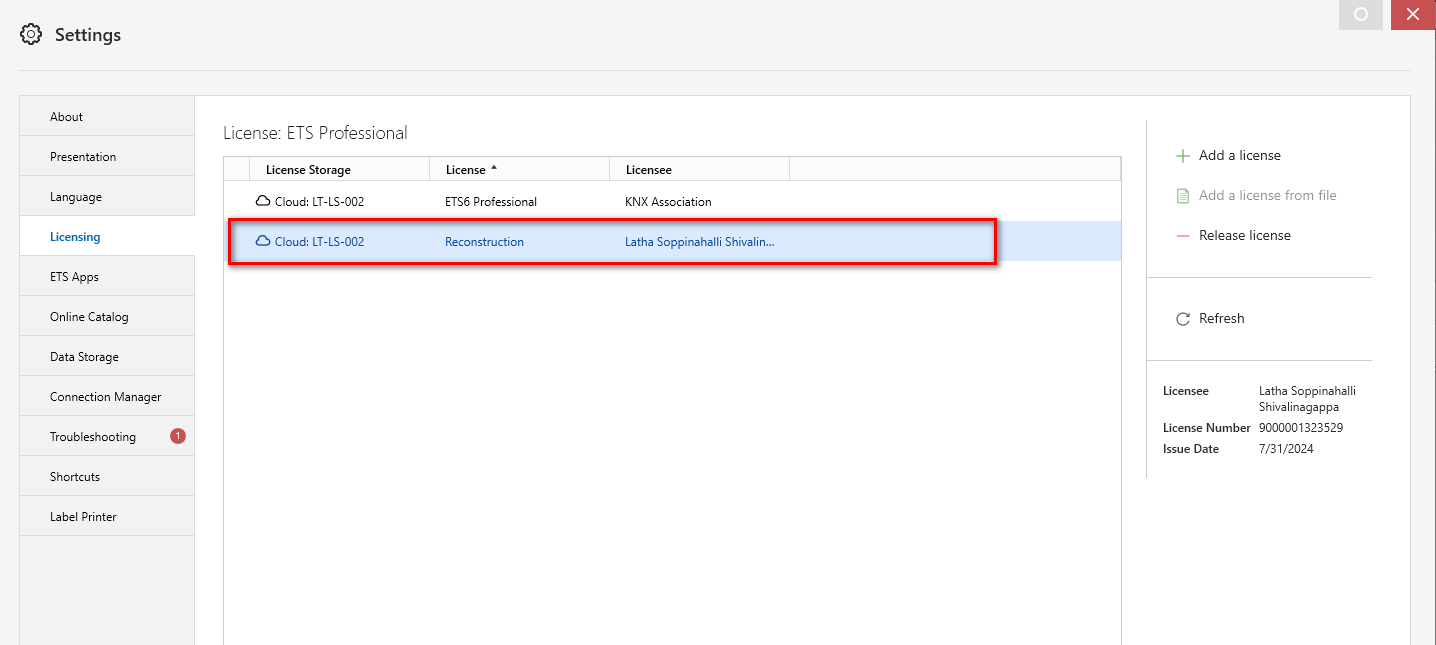
Task: Click the Refresh button label
Action: click(1221, 319)
